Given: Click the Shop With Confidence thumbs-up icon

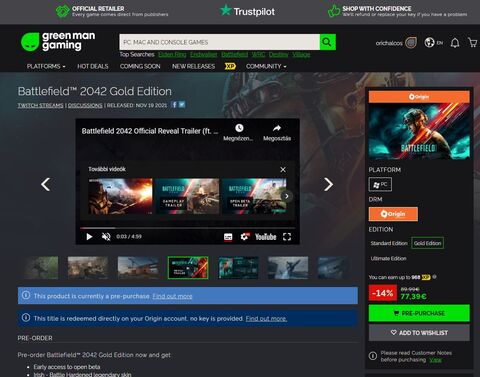Looking at the screenshot, I should 334,11.
